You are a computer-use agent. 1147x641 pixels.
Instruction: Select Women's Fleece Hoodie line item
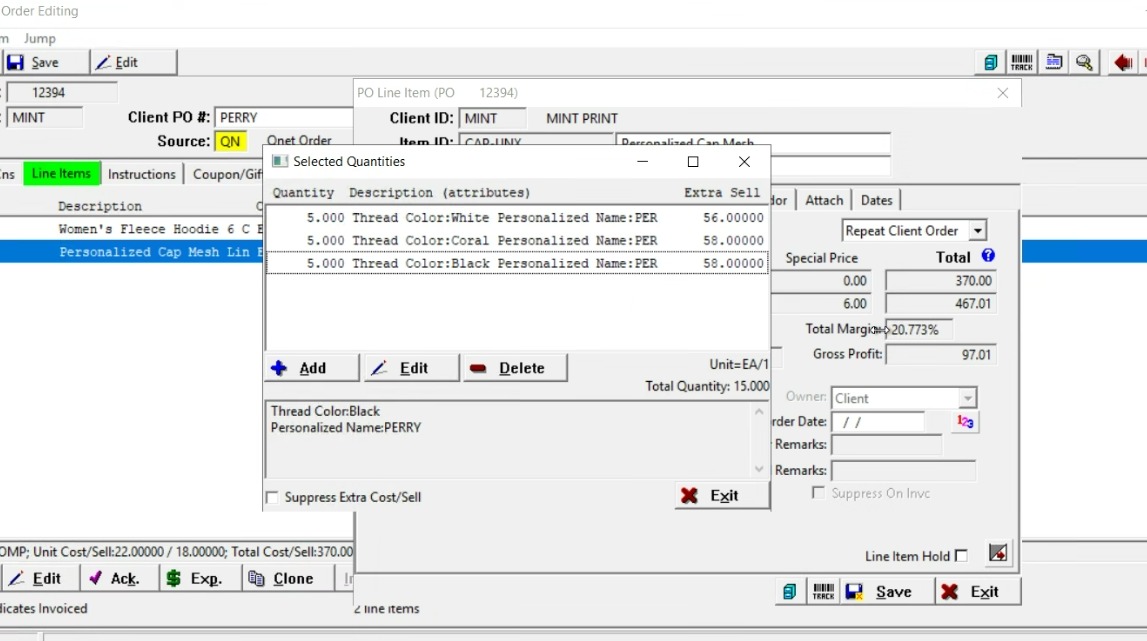132,229
